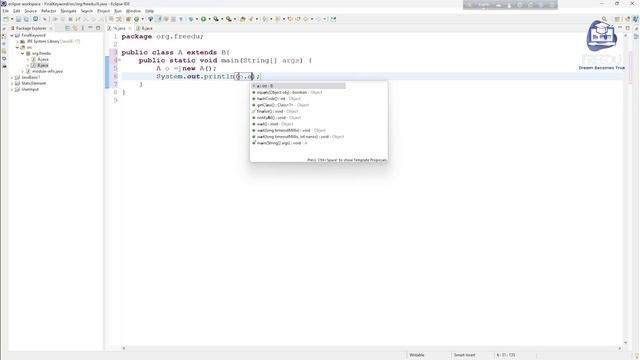Image resolution: width=640 pixels, height=360 pixels.
Task: Click the search magnifier icon at top right
Action: coord(604,19)
